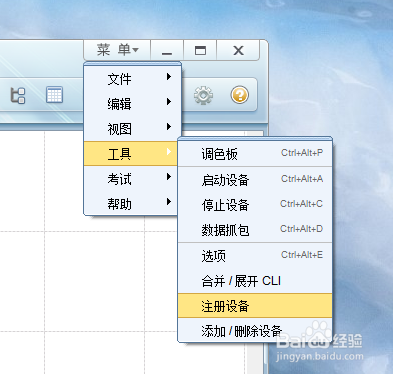Open 选项 from the tools submenu

255,256
